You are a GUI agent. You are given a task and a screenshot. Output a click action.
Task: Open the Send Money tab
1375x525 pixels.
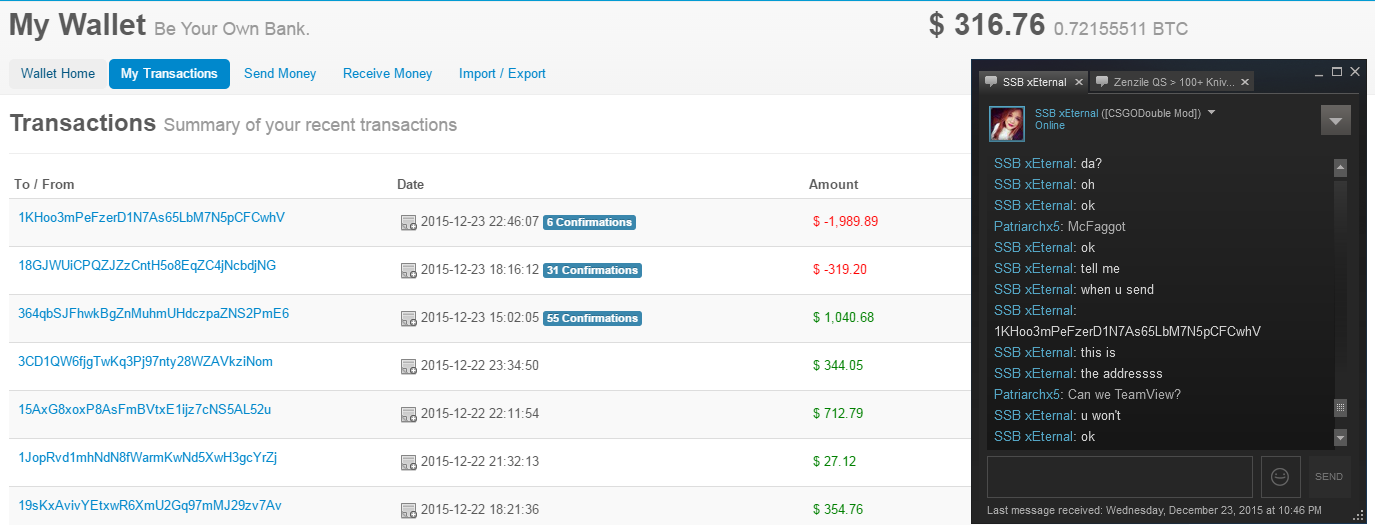coord(280,74)
